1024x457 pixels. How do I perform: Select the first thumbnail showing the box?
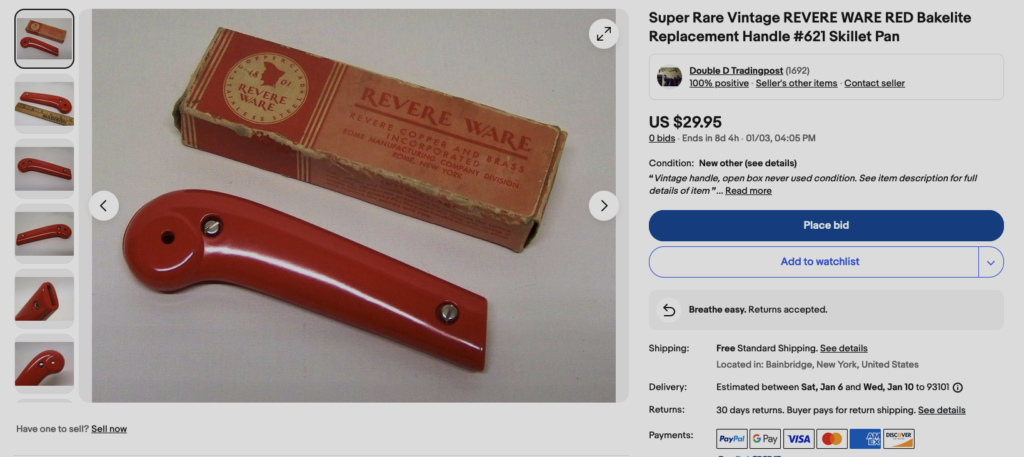coord(44,39)
